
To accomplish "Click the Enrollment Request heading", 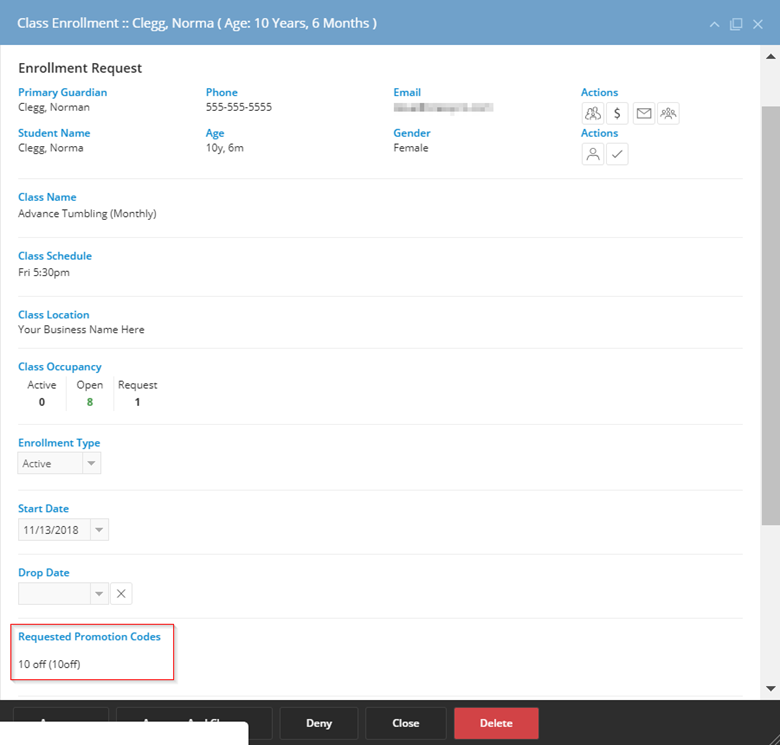I will (x=80, y=68).
